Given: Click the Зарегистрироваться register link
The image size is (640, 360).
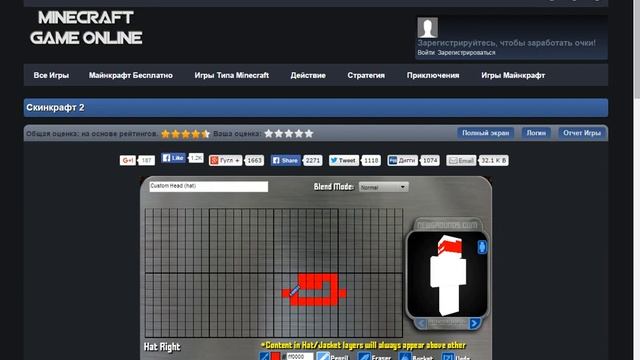Looking at the screenshot, I should [x=467, y=53].
